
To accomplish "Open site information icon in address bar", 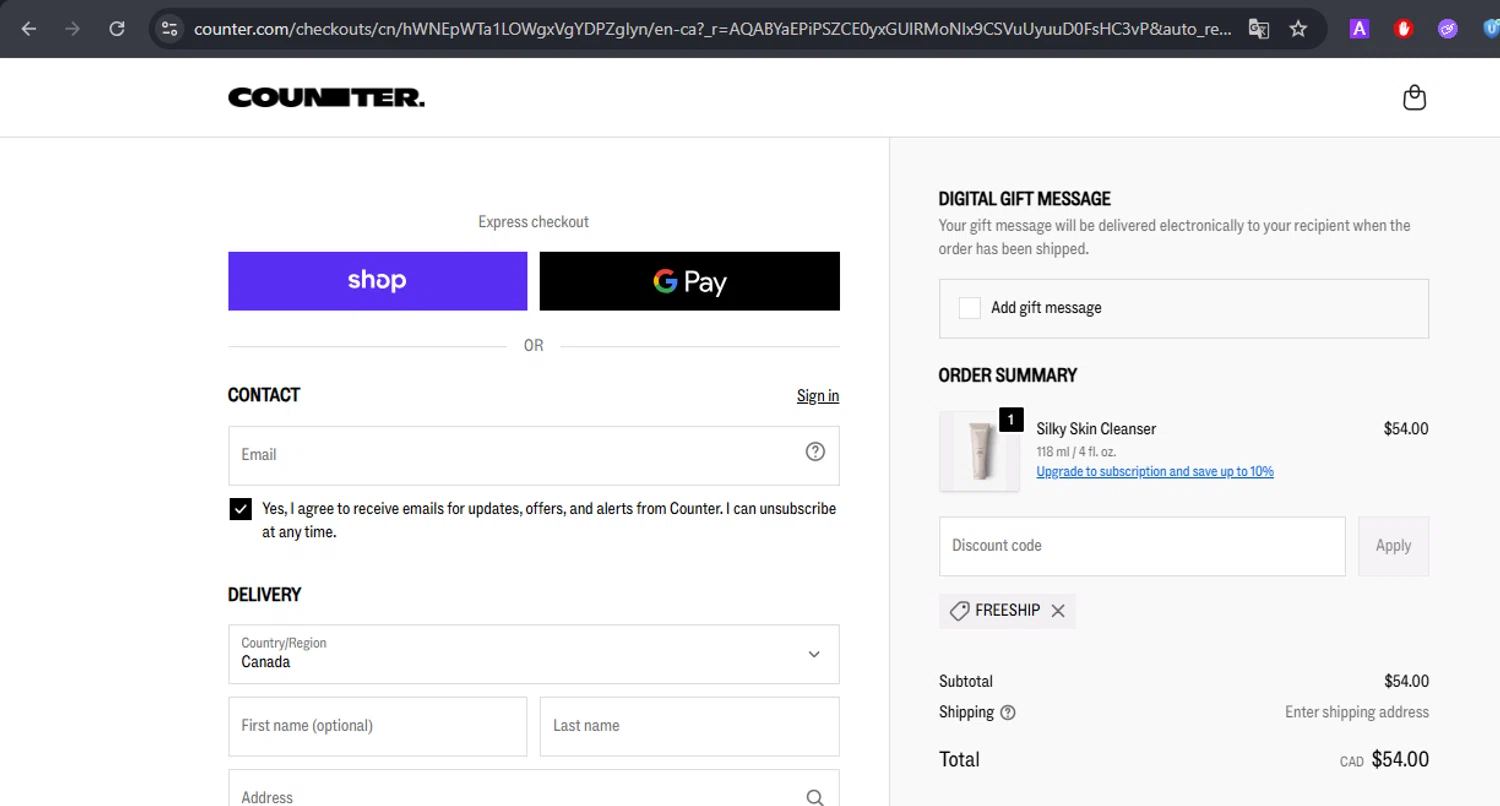I will pyautogui.click(x=170, y=29).
